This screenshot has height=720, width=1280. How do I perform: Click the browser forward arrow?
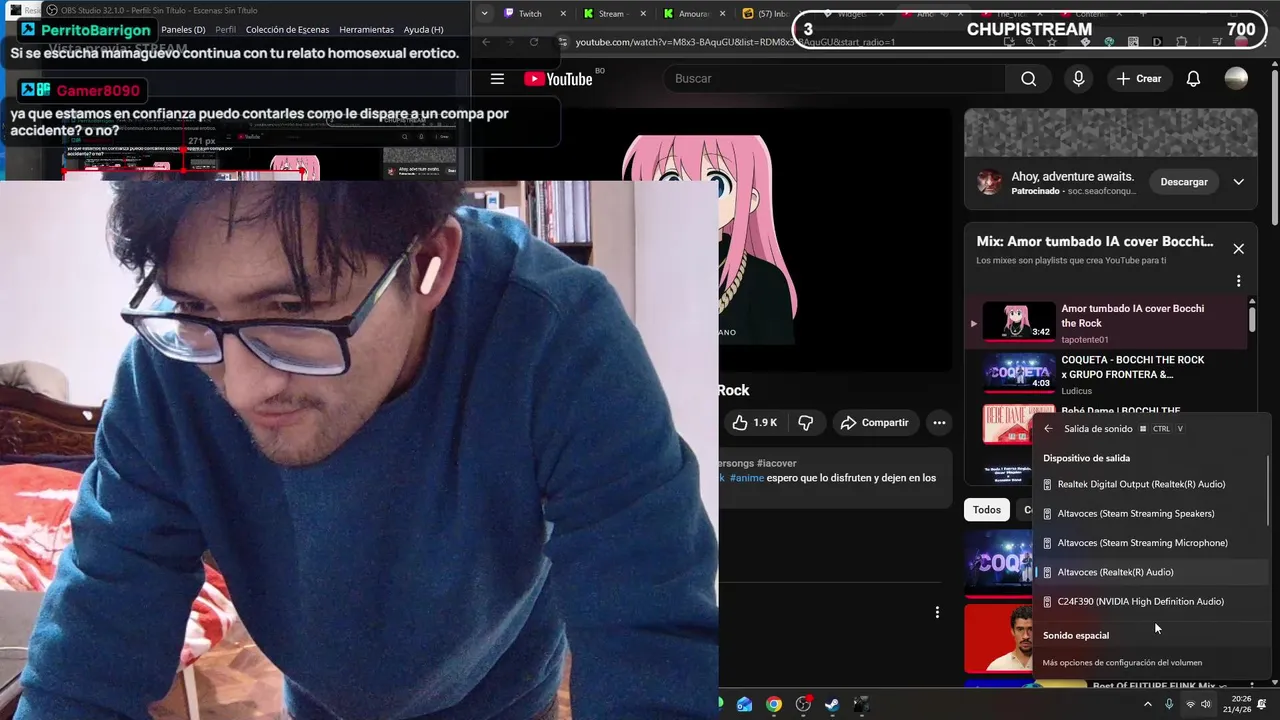tap(510, 42)
